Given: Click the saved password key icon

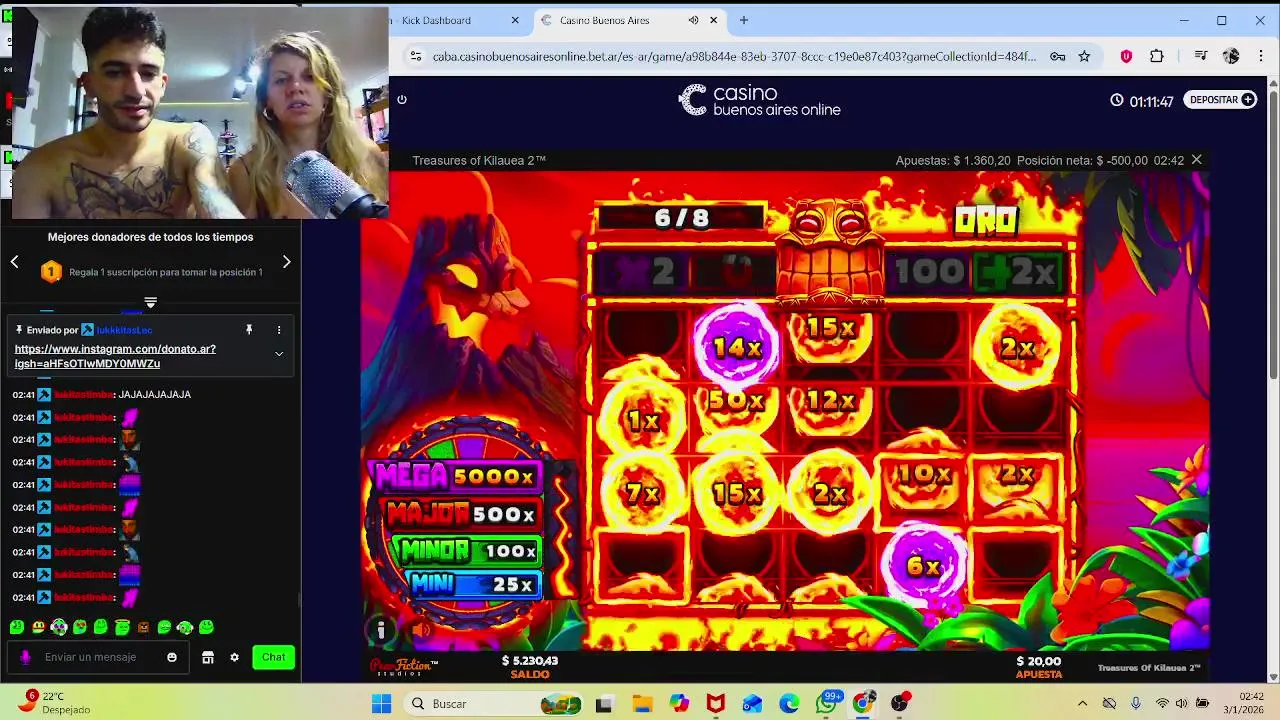Looking at the screenshot, I should coord(1057,57).
